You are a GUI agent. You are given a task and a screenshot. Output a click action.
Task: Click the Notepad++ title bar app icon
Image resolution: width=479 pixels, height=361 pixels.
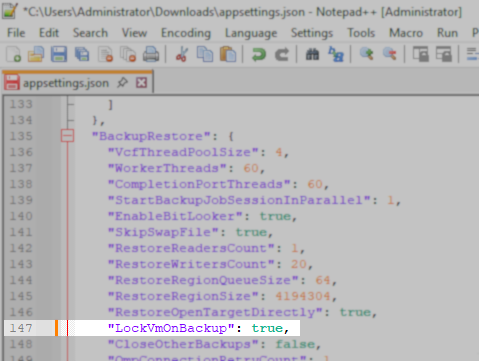click(10, 11)
